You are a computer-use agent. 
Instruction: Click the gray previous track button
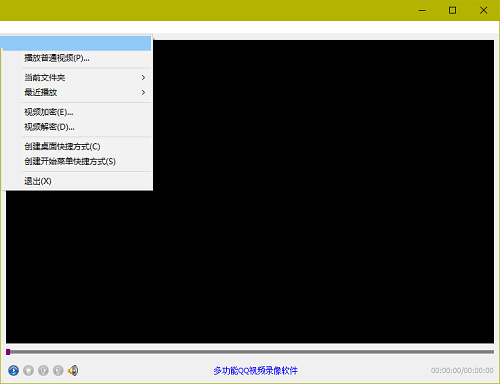click(x=43, y=370)
